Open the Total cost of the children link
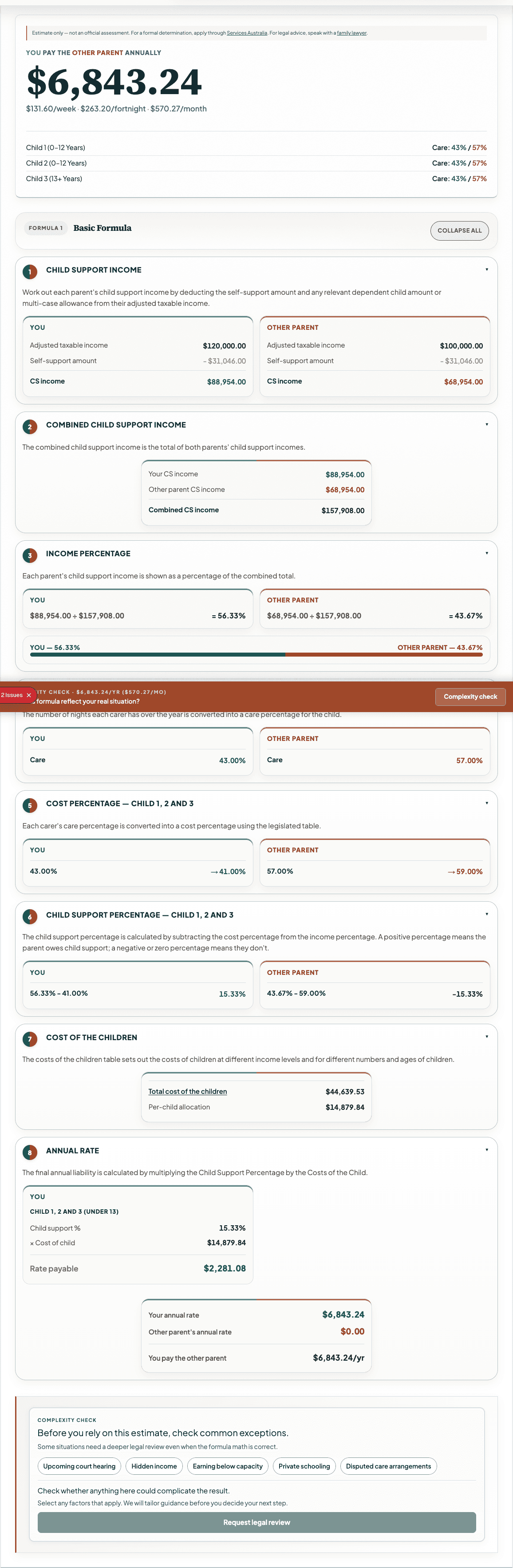 coord(187,1091)
